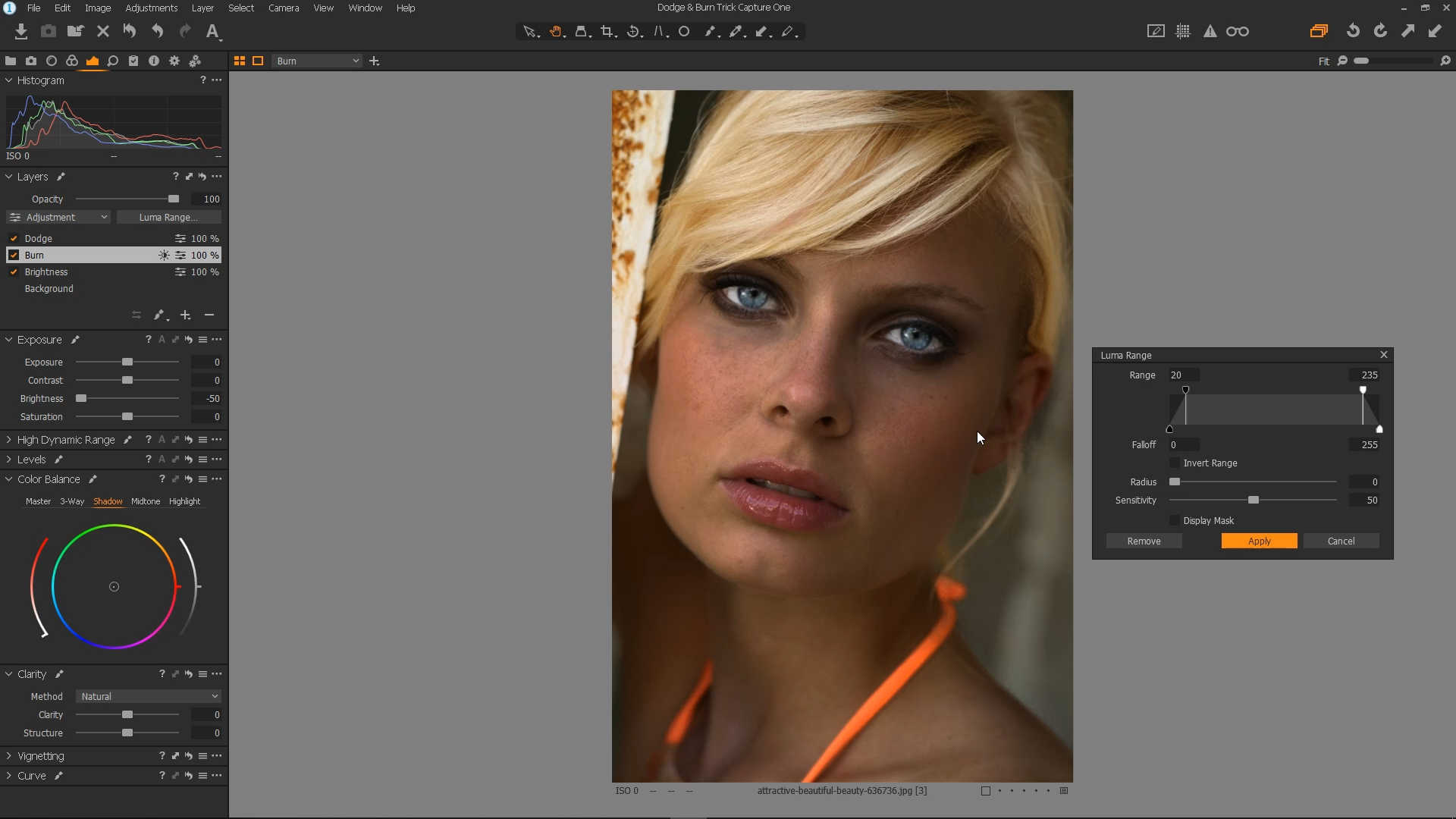Select the Crop tool
1456x819 pixels.
(607, 32)
